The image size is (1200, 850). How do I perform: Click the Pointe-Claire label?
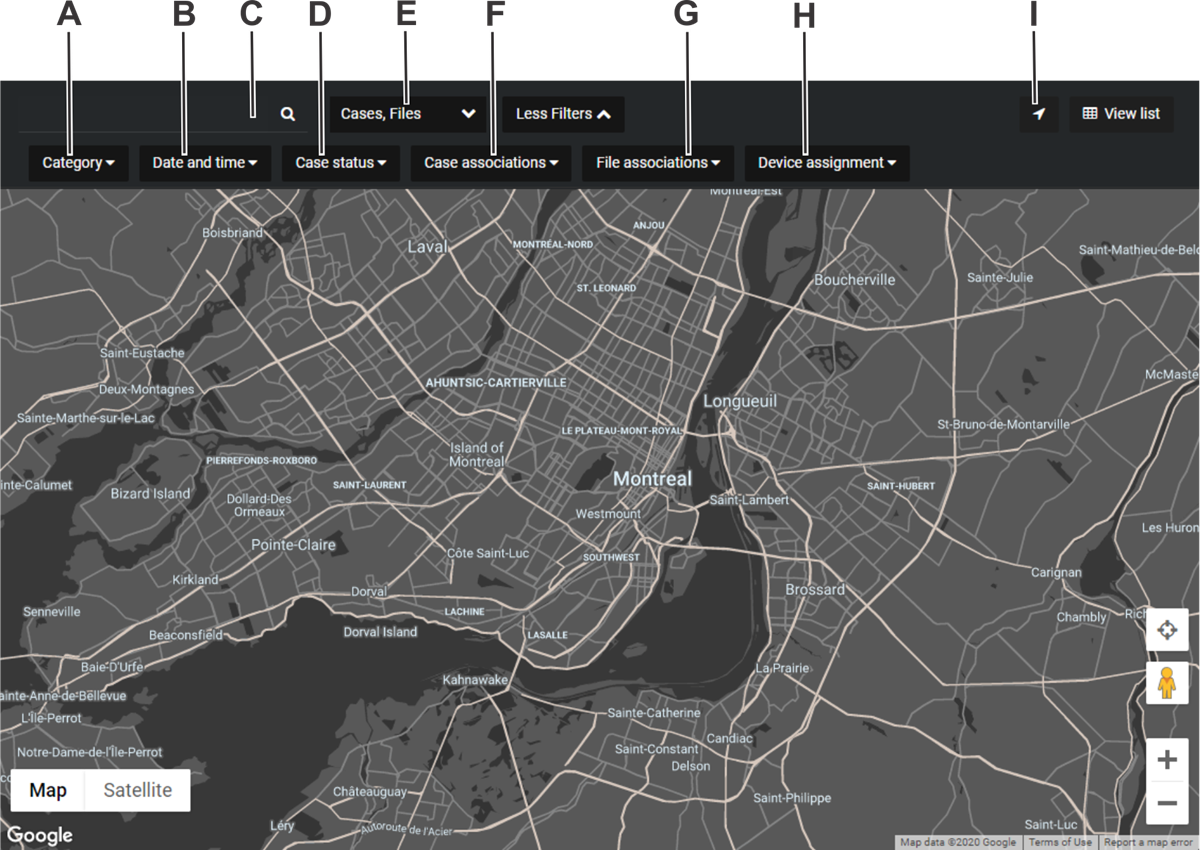[x=293, y=545]
